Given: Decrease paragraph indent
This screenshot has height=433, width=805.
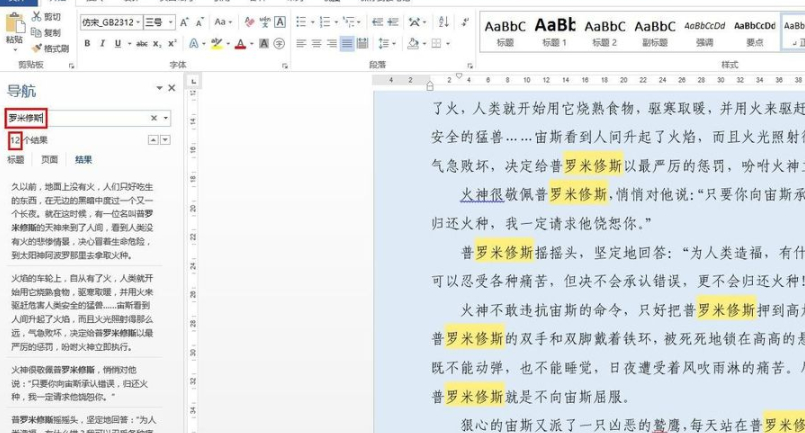Looking at the screenshot, I should click(x=377, y=22).
